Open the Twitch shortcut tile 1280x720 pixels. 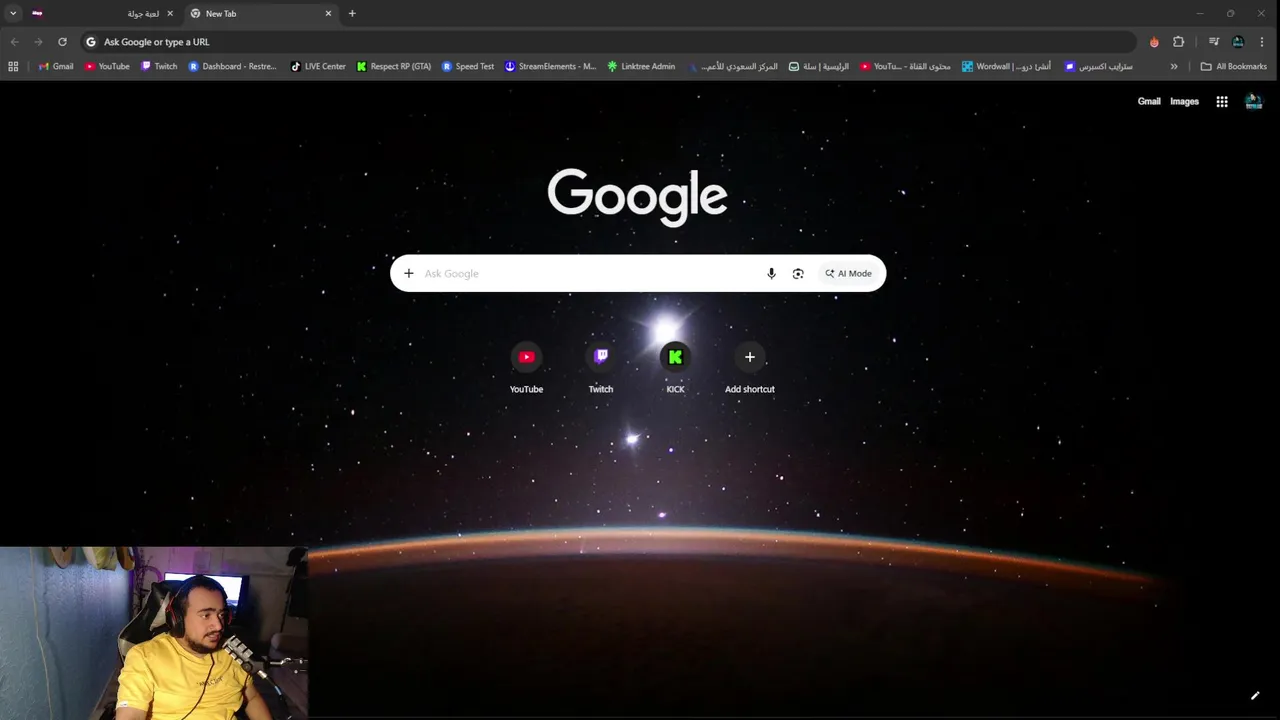tap(601, 368)
